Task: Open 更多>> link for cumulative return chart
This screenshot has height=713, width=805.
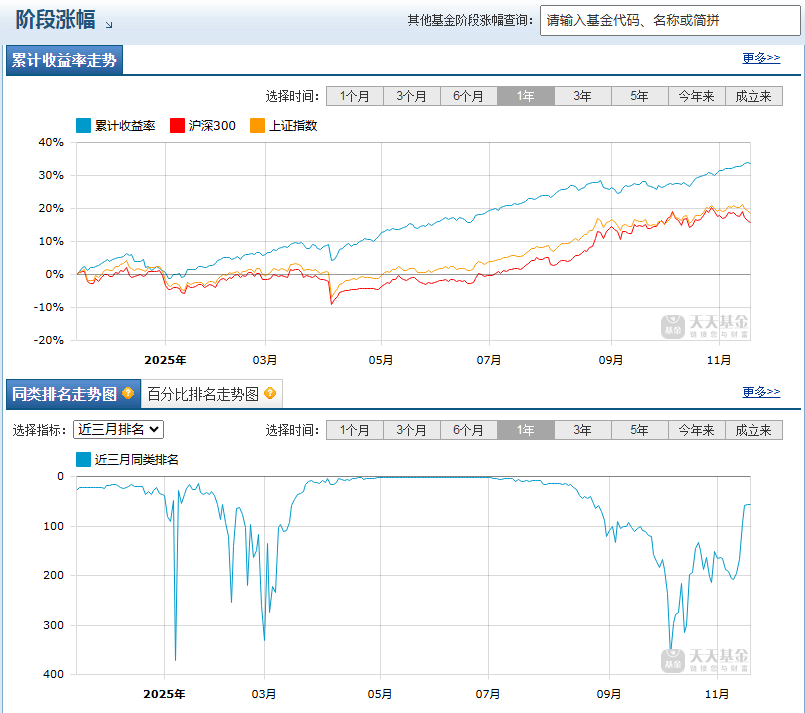Action: point(761,57)
